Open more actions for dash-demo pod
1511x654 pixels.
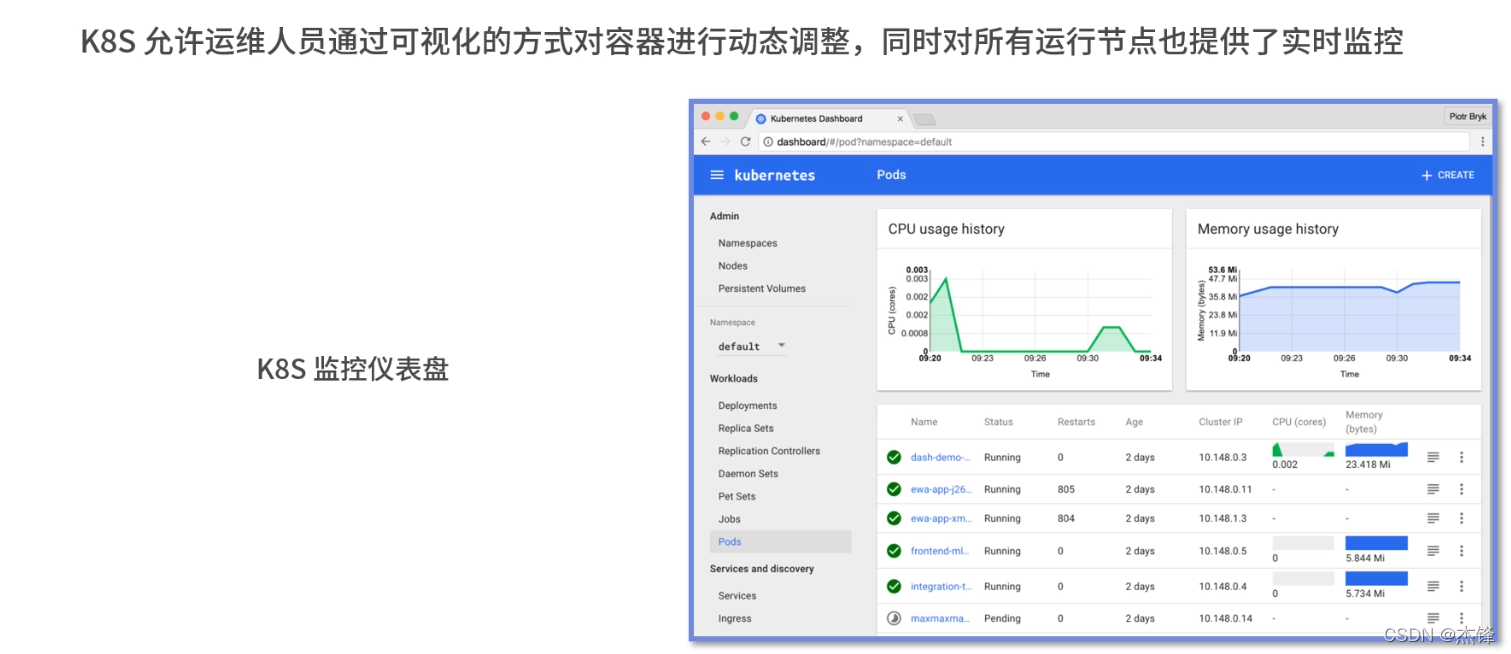pyautogui.click(x=1461, y=457)
